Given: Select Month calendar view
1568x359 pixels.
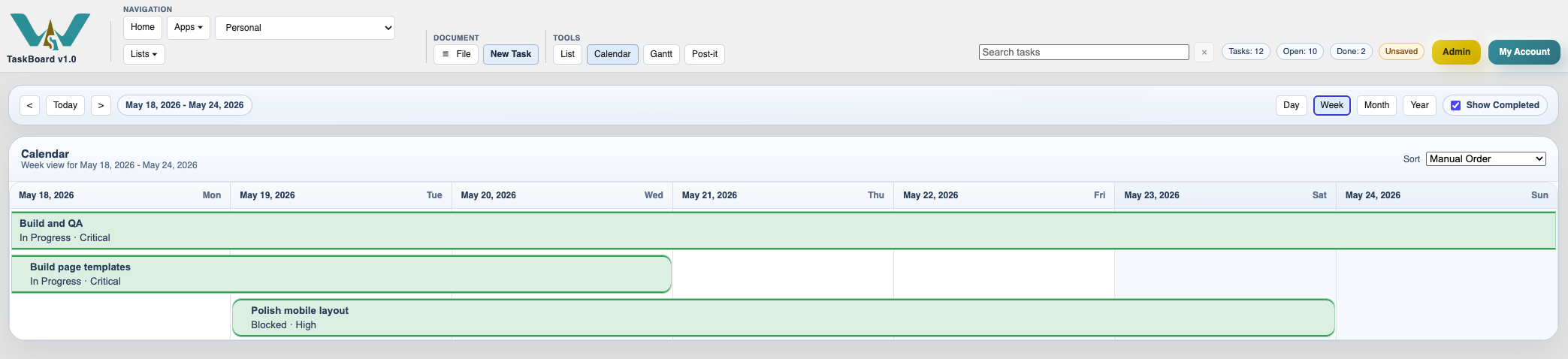Looking at the screenshot, I should click(1376, 105).
